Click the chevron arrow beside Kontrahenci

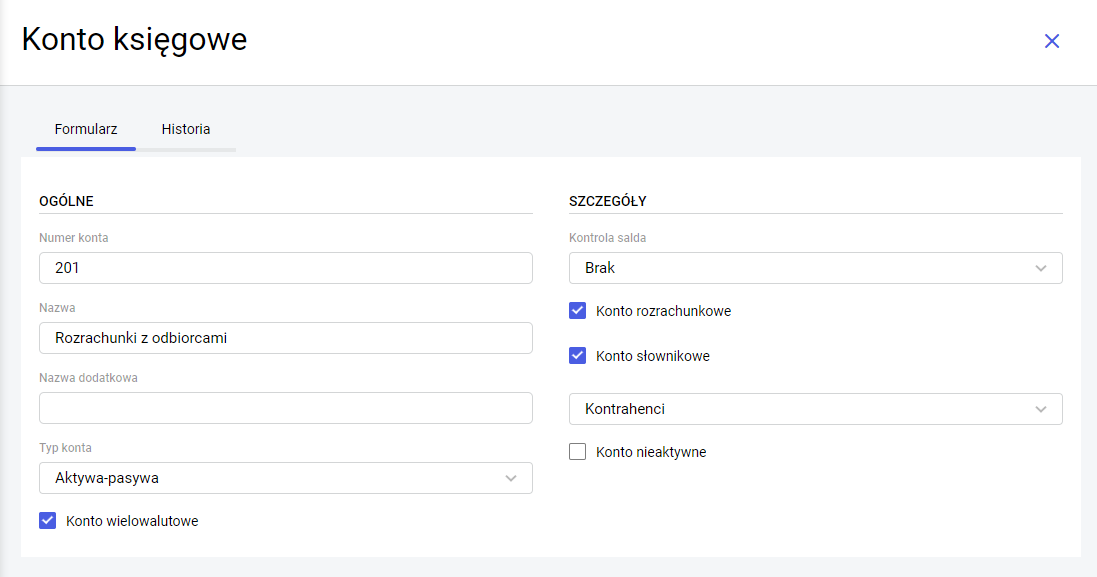[x=1041, y=409]
